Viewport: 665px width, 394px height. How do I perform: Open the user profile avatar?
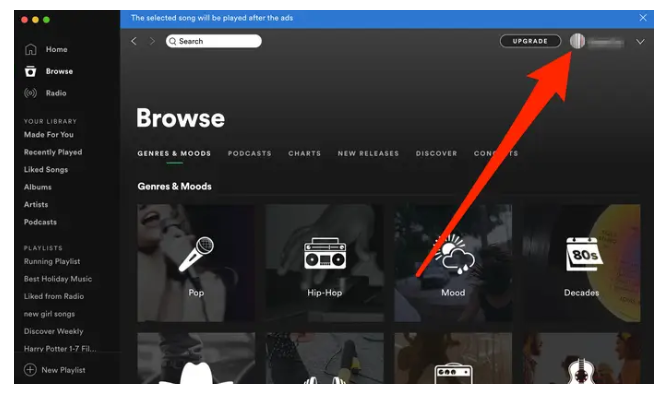click(x=577, y=41)
